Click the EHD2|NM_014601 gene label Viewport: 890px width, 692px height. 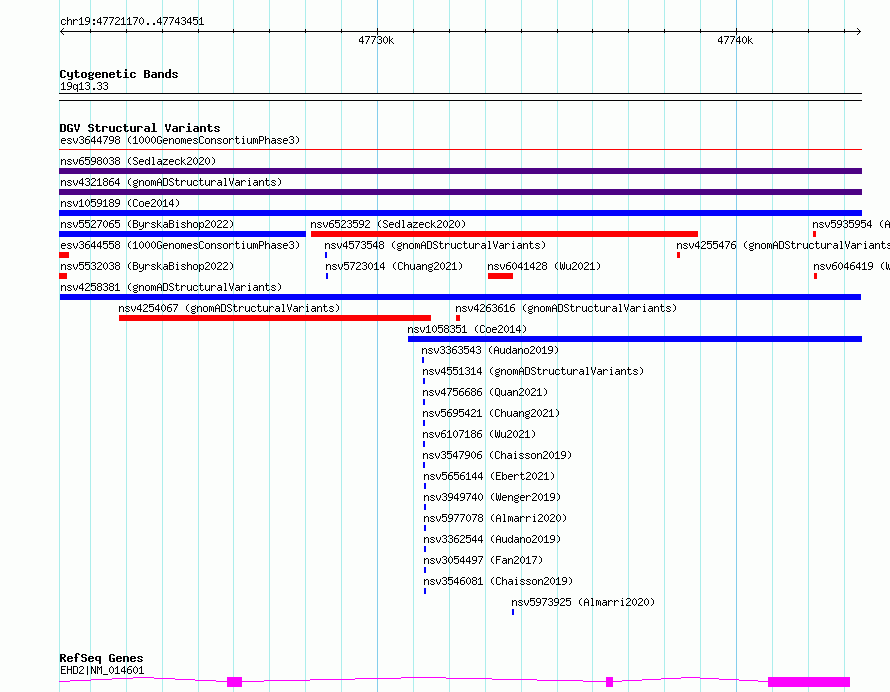coord(102,670)
